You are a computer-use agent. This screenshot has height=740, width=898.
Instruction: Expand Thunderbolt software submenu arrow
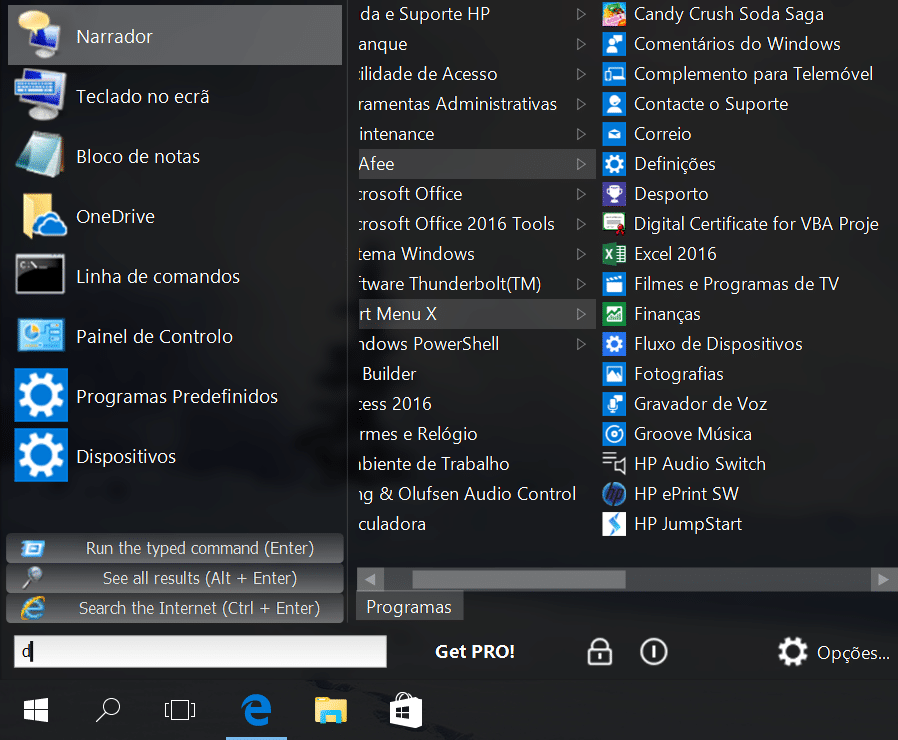(x=581, y=284)
